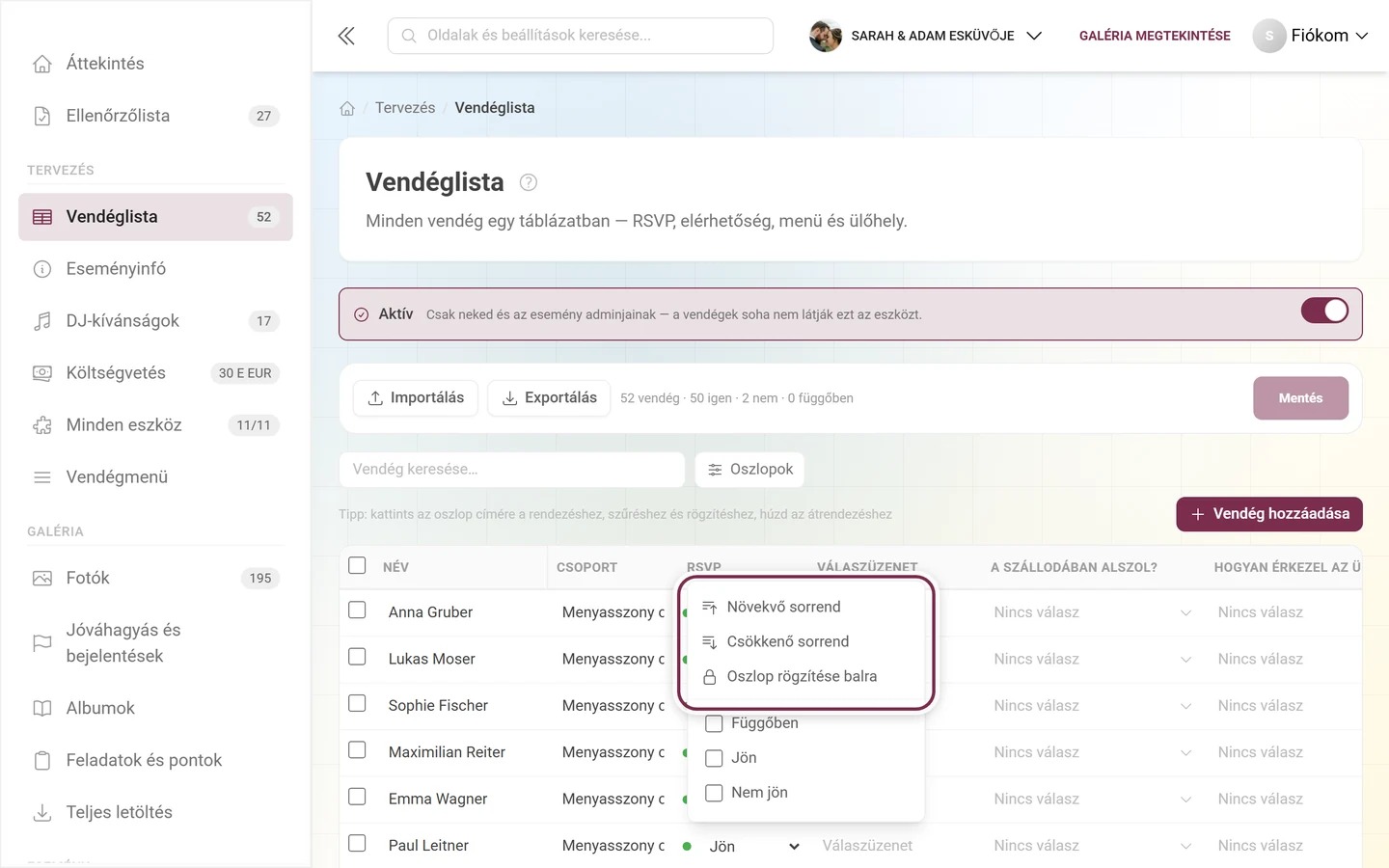Collapse the sidebar with double-chevron icon

[346, 36]
